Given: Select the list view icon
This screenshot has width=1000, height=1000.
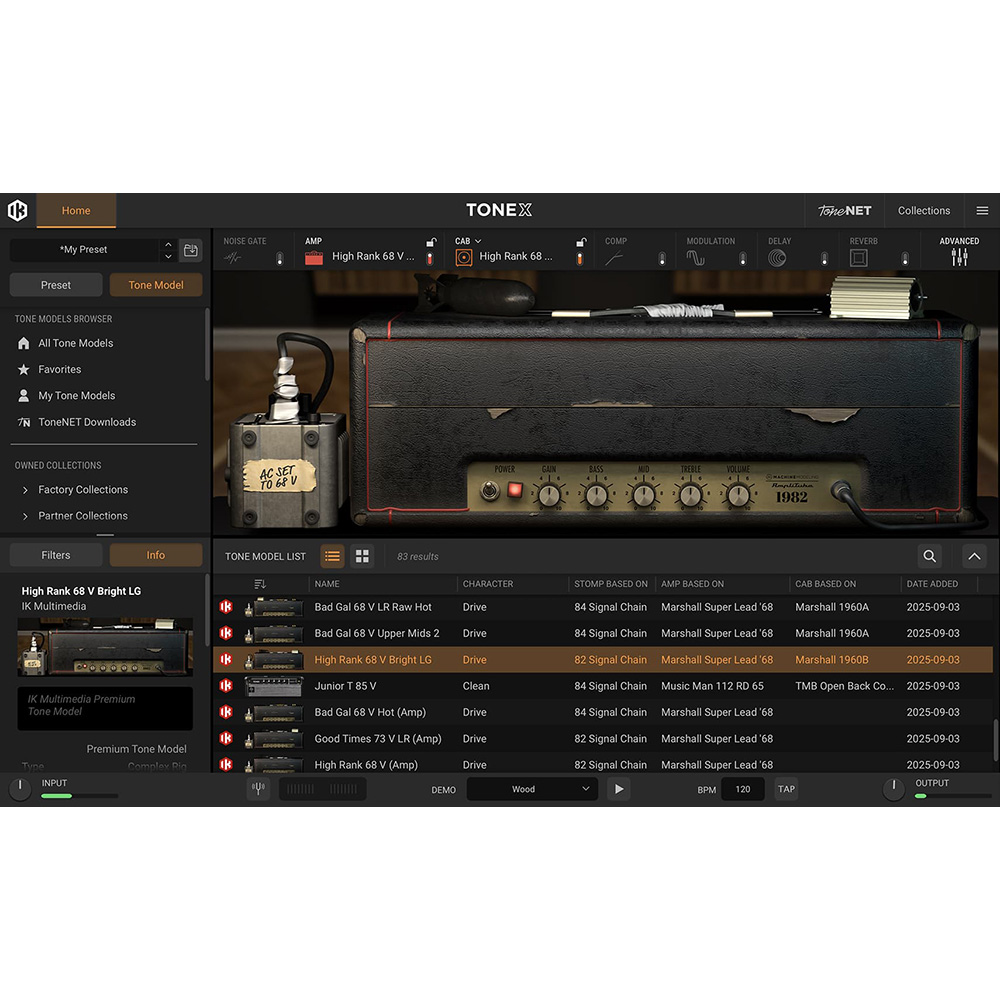Looking at the screenshot, I should coord(332,556).
